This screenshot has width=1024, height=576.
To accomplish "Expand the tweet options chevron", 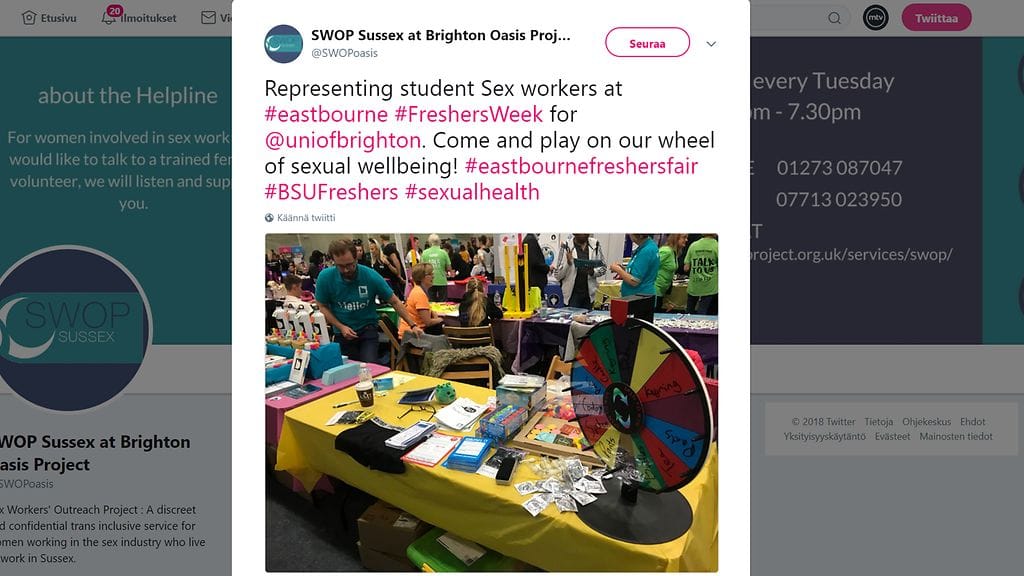I will coord(711,44).
